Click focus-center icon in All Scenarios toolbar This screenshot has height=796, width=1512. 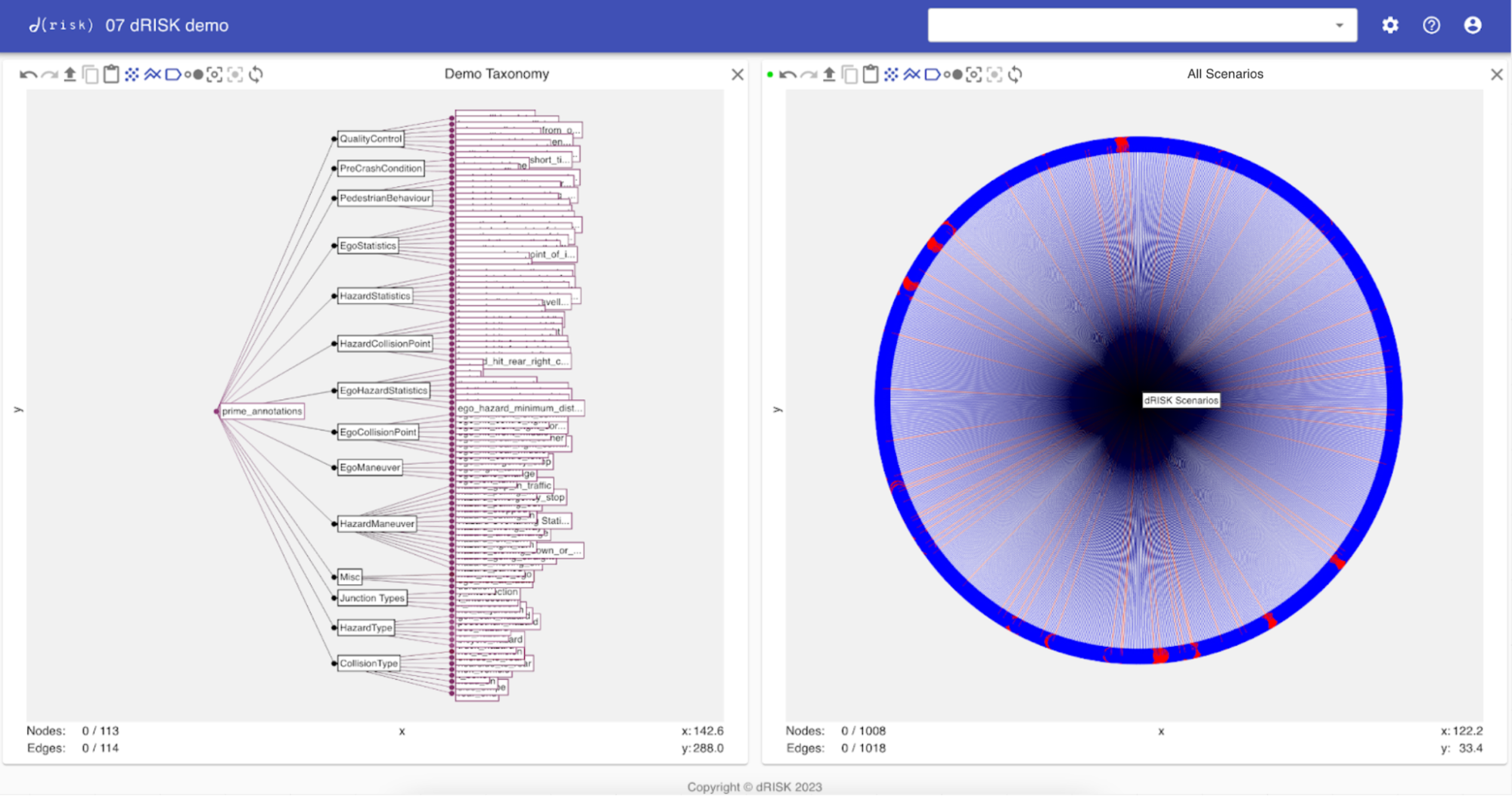click(974, 74)
